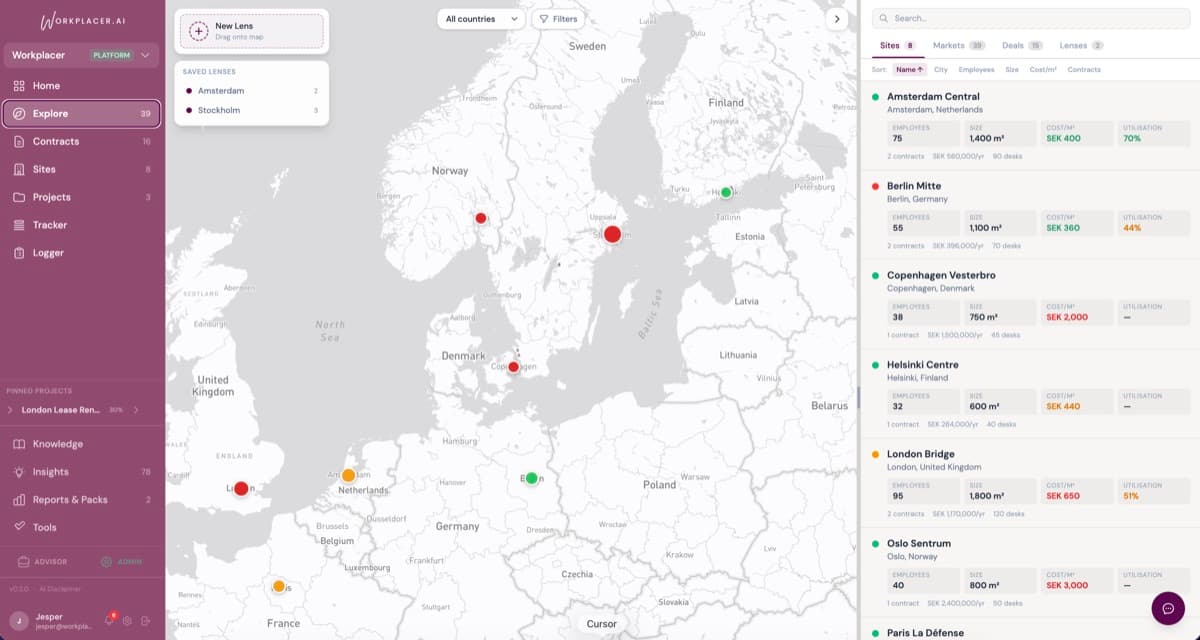The image size is (1200, 640).
Task: Click Oslo Sentrum SEK 3,000 cost value
Action: (1067, 585)
